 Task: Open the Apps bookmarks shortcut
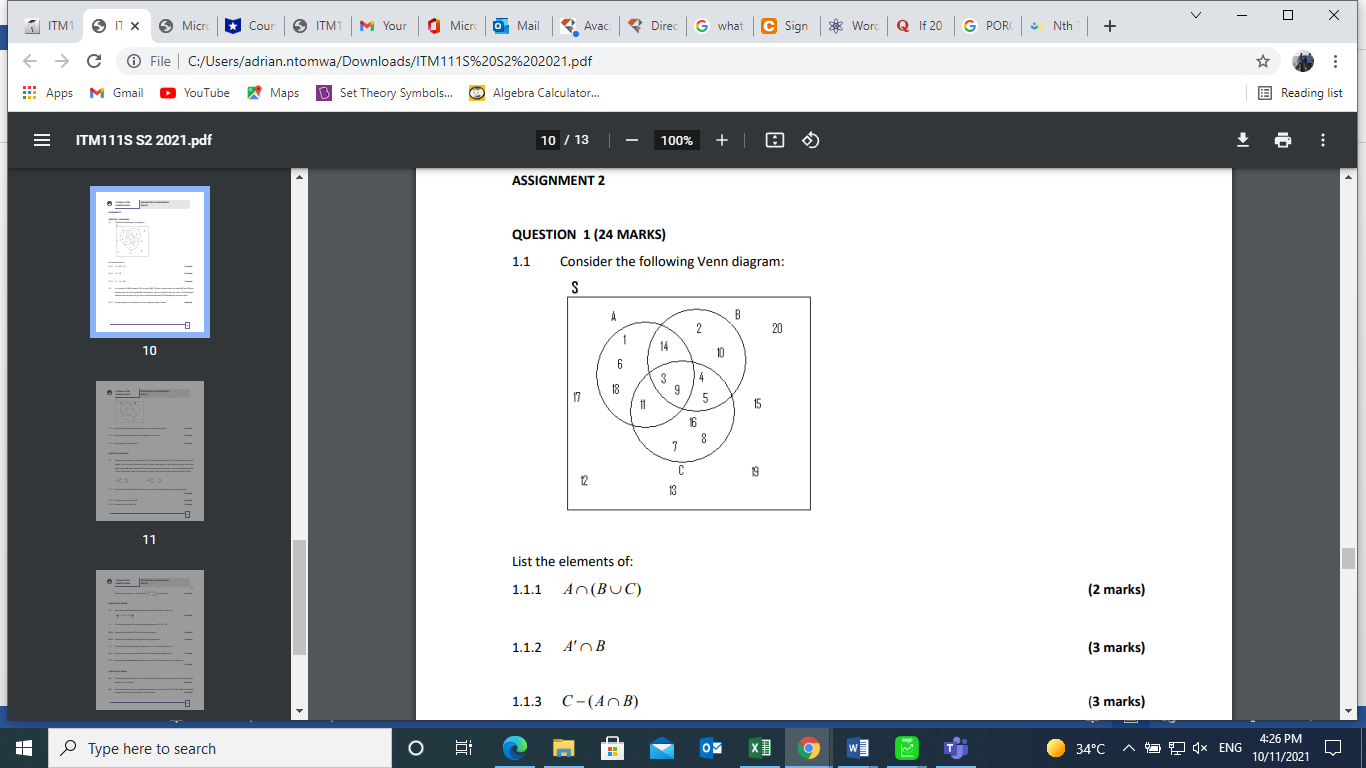(47, 93)
